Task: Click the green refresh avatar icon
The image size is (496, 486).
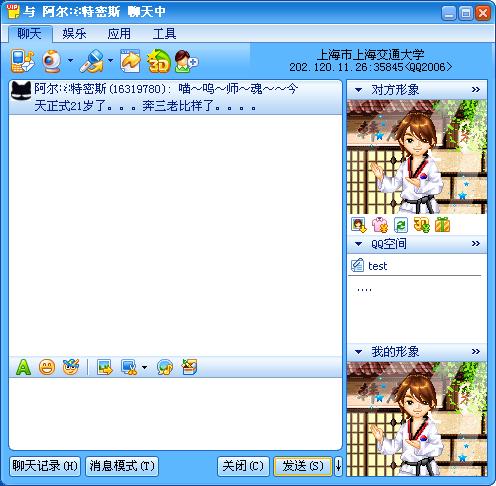Action: pyautogui.click(x=401, y=225)
